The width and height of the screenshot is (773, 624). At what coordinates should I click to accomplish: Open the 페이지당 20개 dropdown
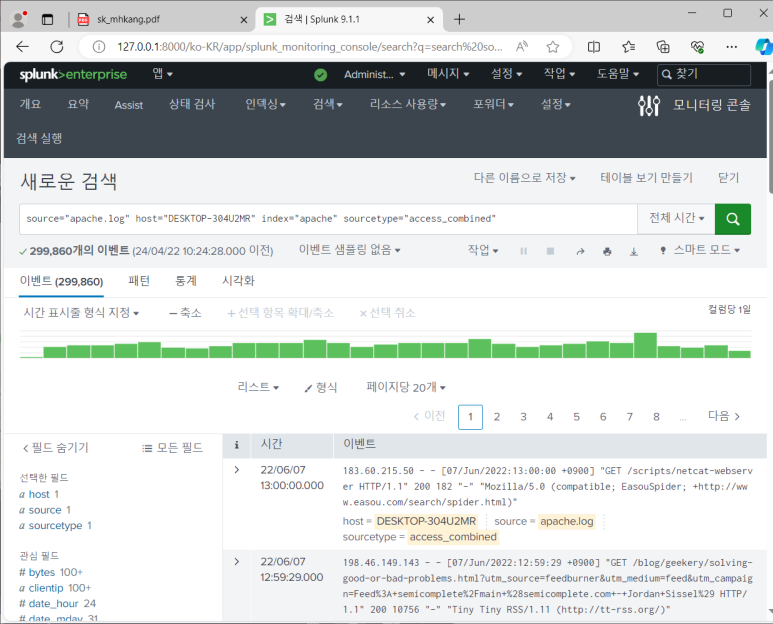[x=406, y=387]
